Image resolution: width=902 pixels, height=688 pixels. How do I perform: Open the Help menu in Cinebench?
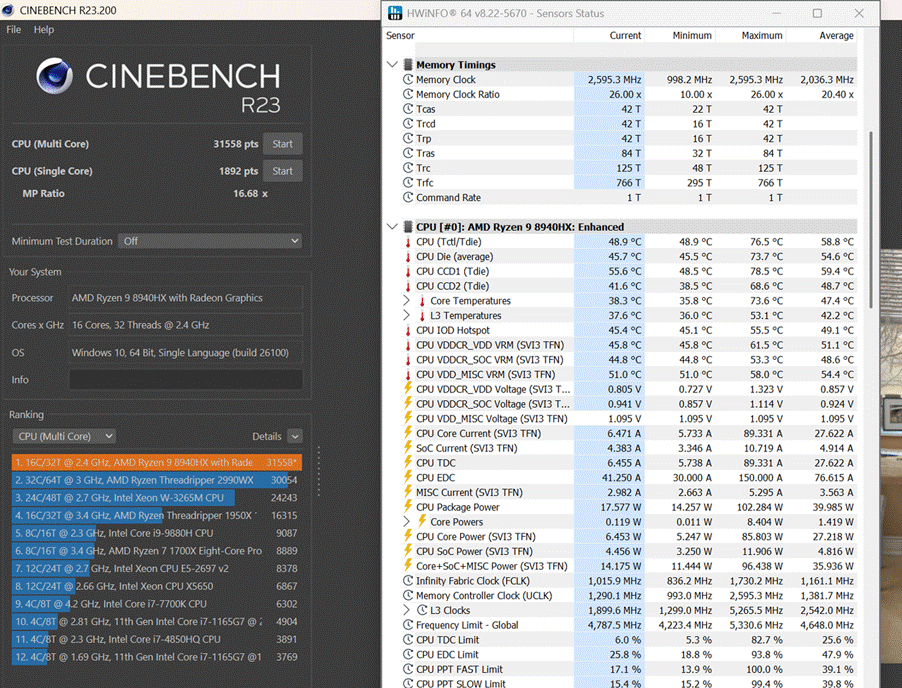44,30
